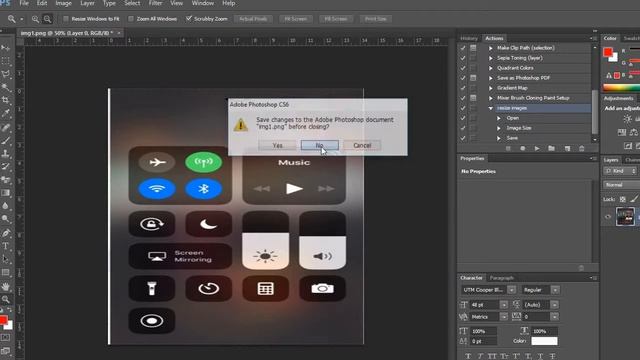Open font family dropdown UTM Cooper
640x360 pixels.
click(511, 290)
